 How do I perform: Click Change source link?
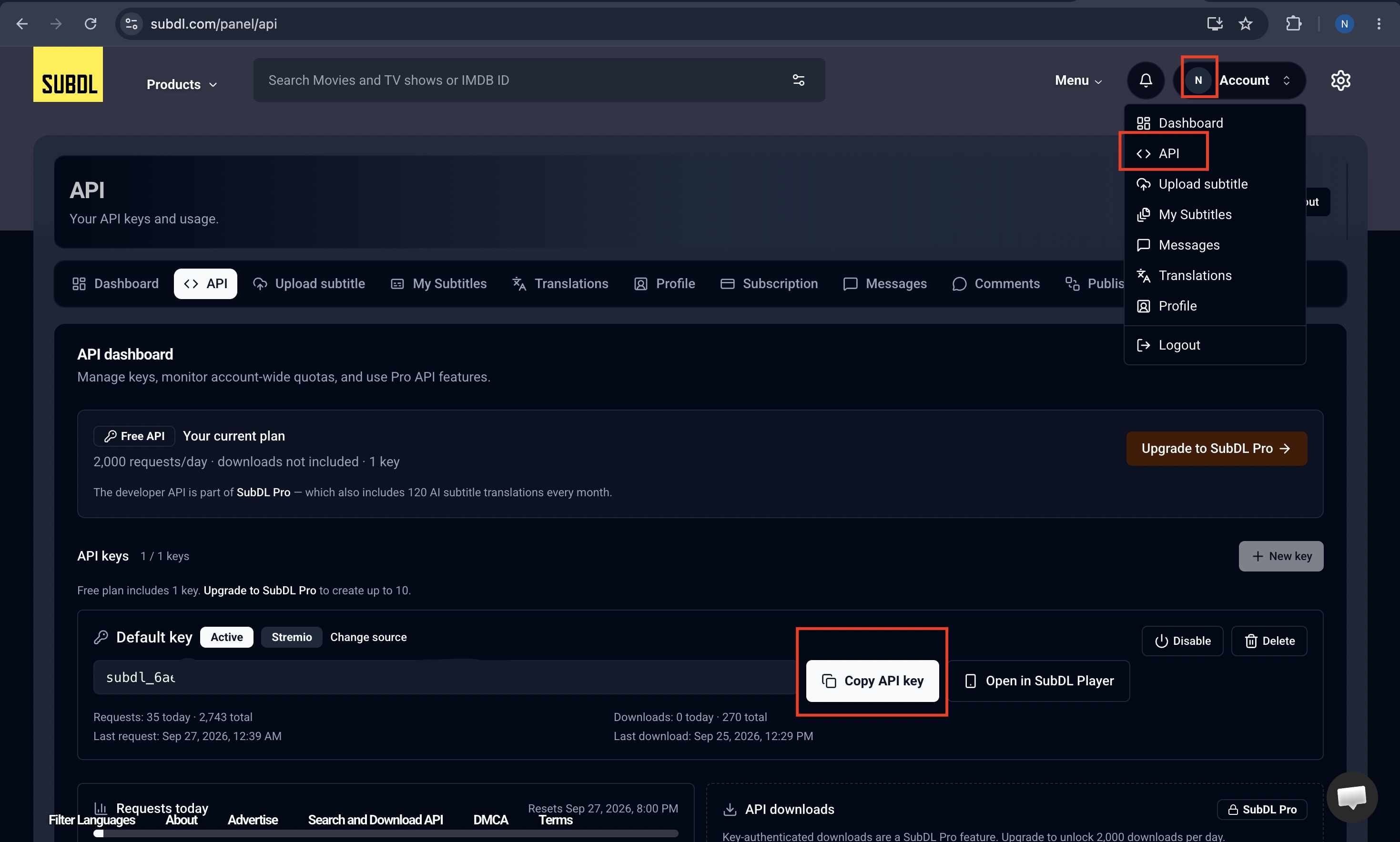point(368,637)
